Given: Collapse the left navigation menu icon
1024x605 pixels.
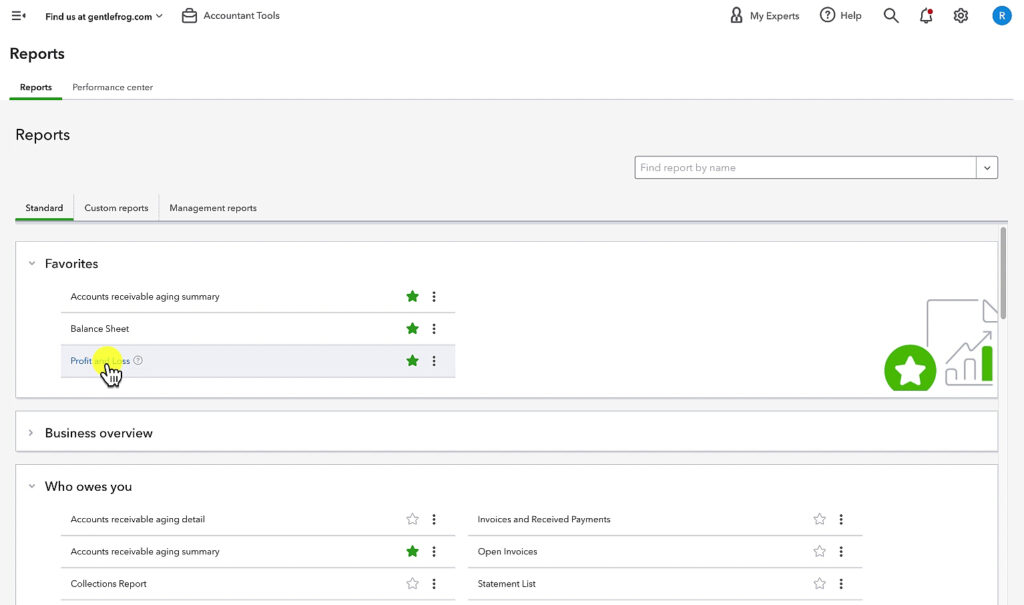Looking at the screenshot, I should click(18, 16).
